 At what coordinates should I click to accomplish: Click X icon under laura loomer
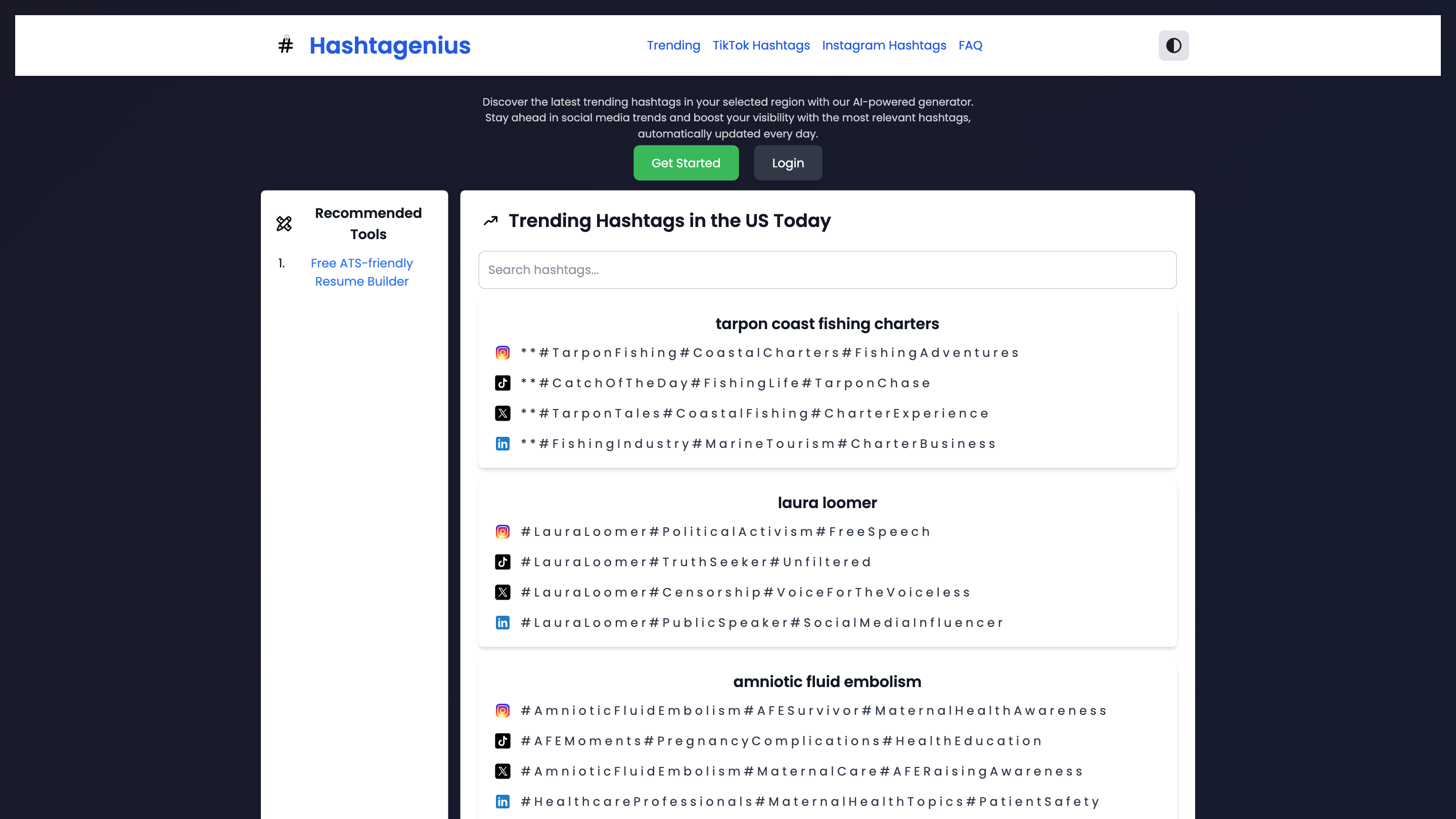pyautogui.click(x=503, y=593)
